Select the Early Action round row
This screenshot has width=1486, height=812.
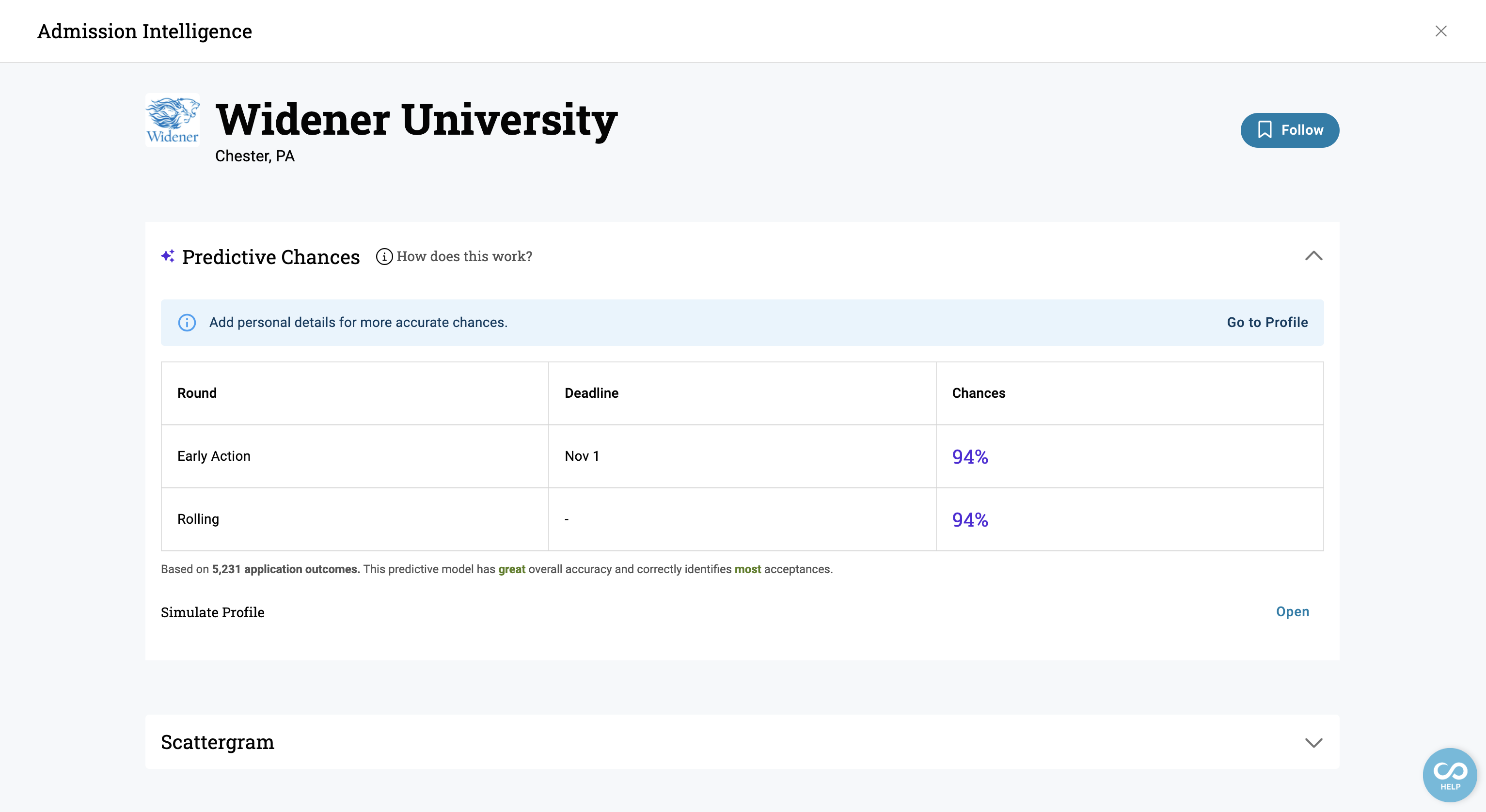(742, 457)
